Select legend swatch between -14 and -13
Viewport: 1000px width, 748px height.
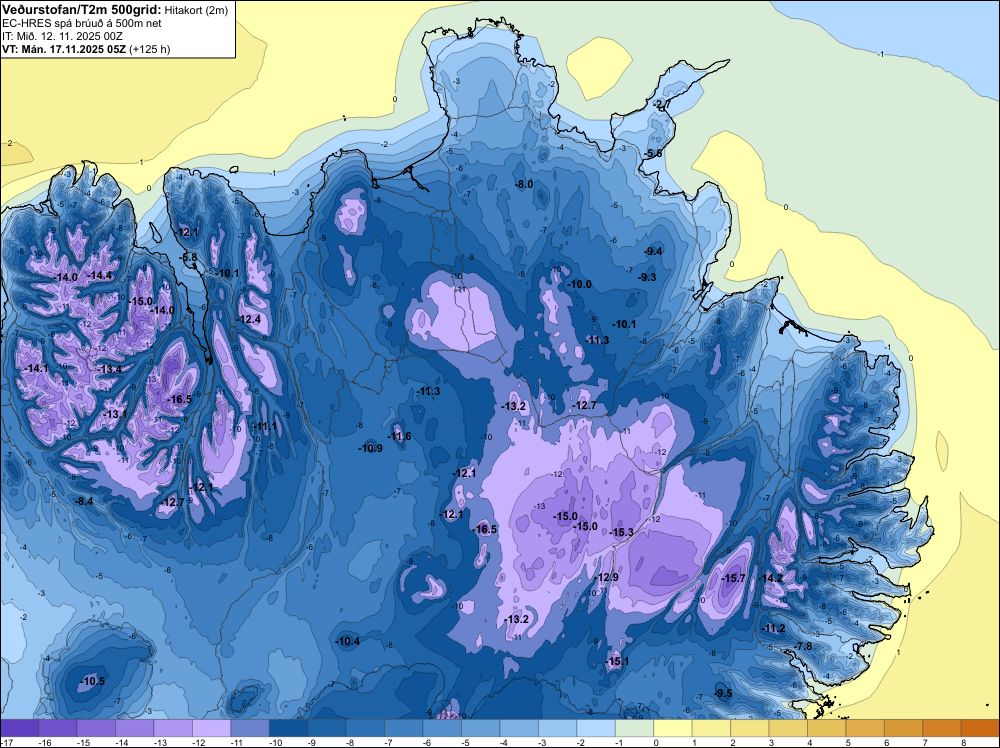(135, 728)
